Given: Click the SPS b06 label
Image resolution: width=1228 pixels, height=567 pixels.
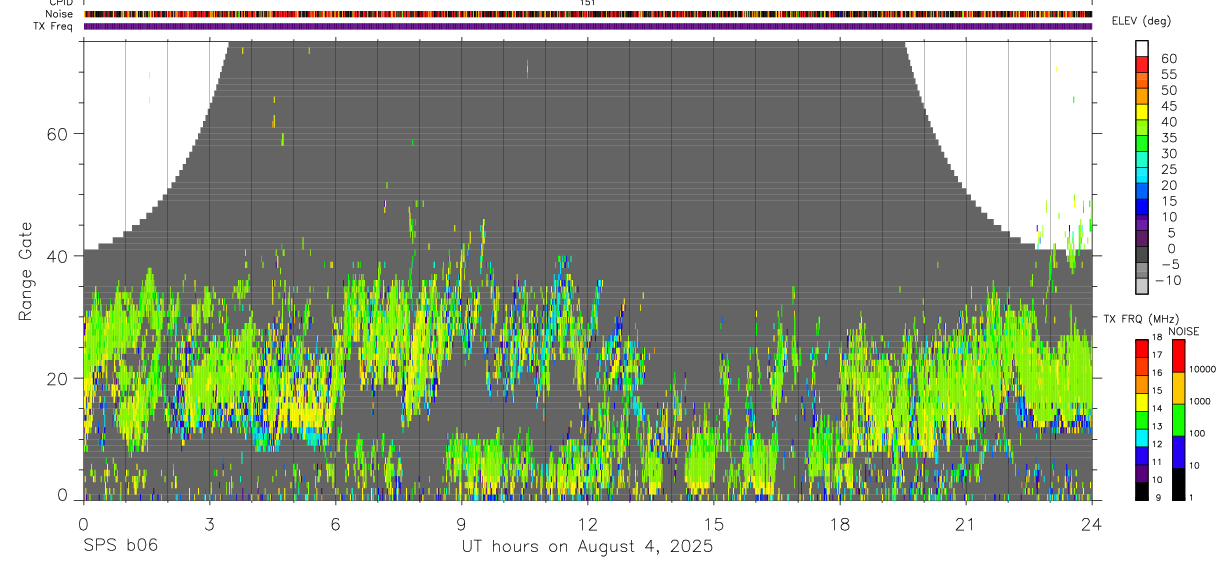Looking at the screenshot, I should click(120, 546).
